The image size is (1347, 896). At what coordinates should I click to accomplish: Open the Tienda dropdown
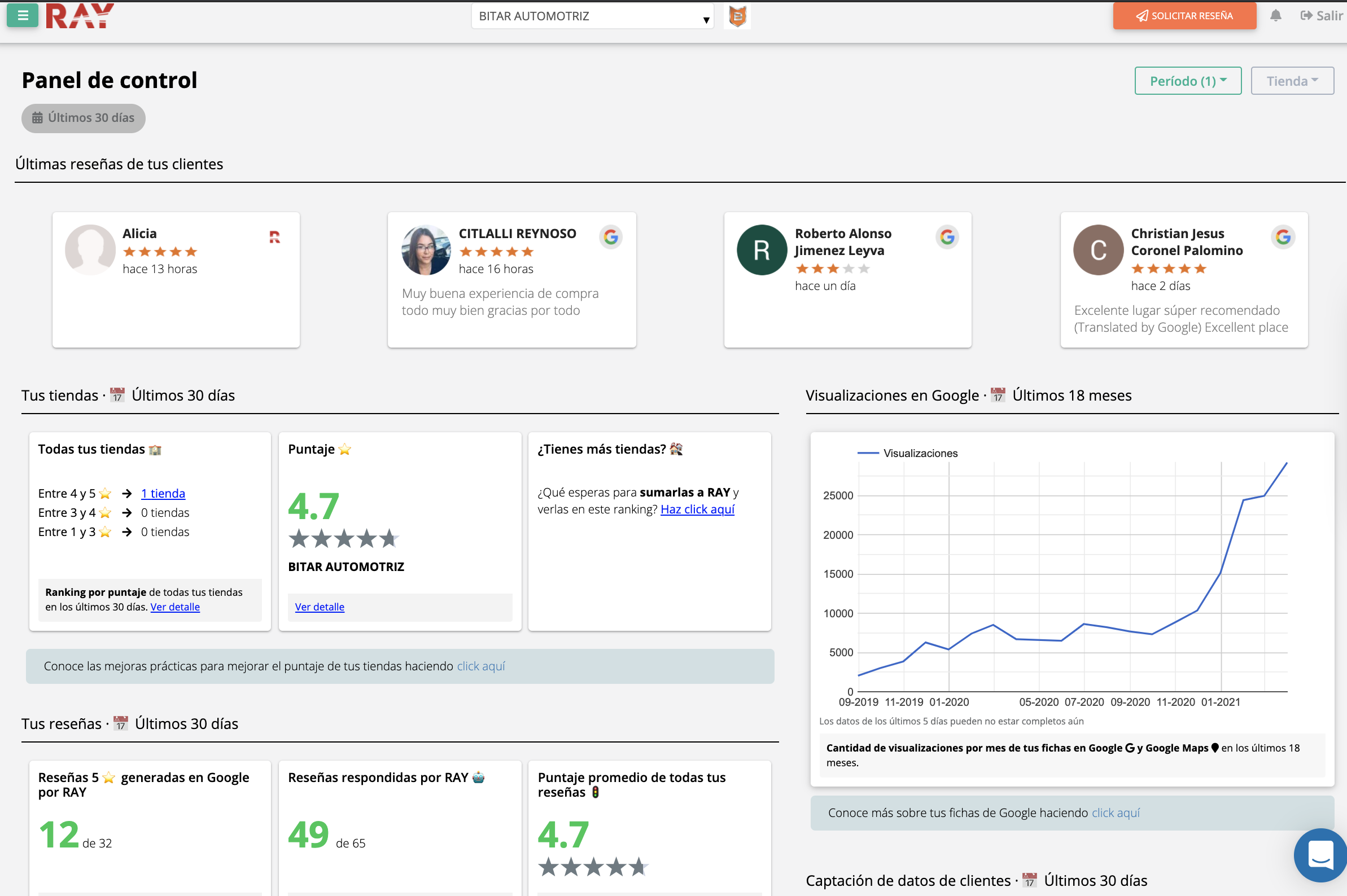click(x=1292, y=81)
